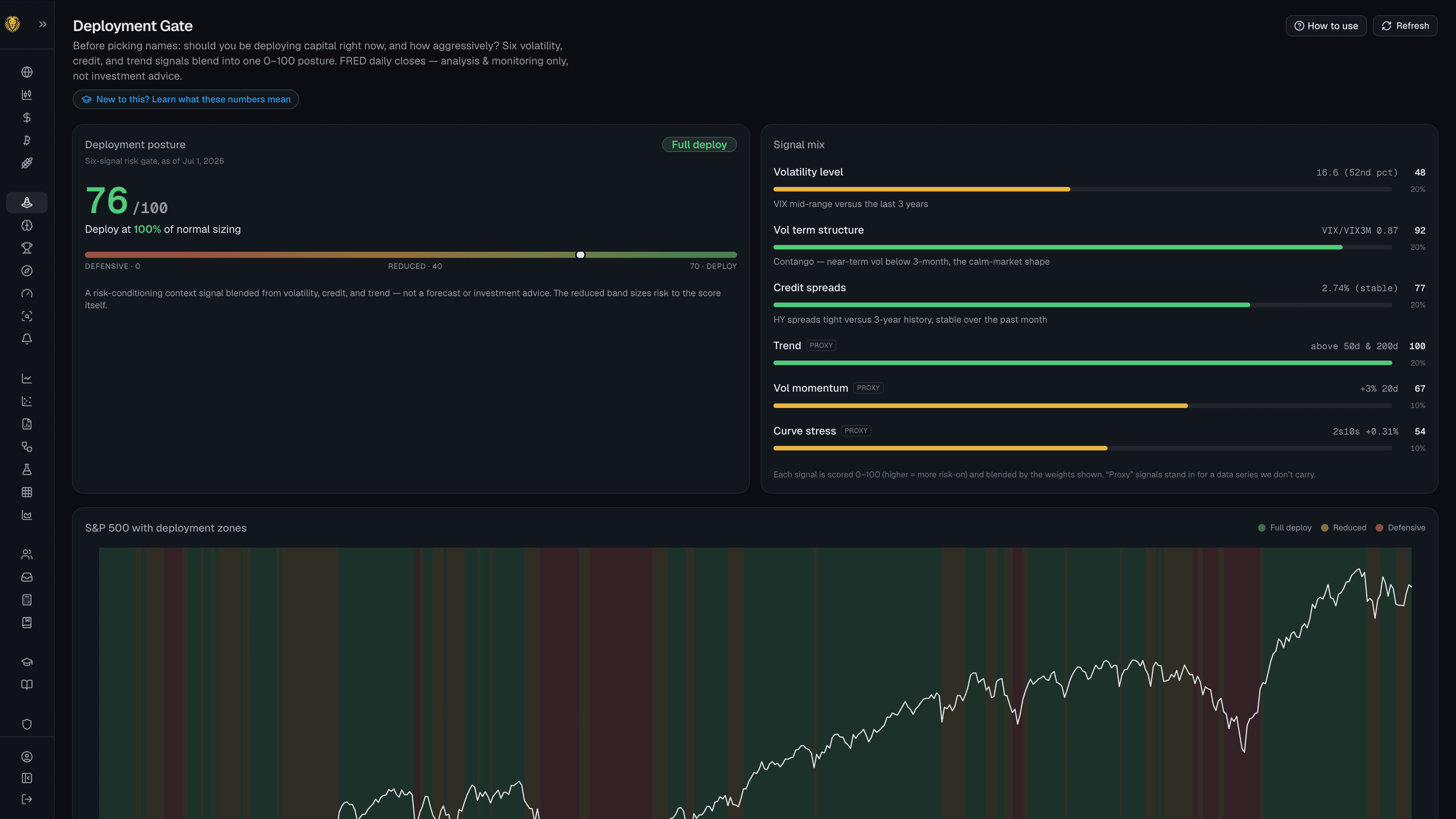The width and height of the screenshot is (1456, 819).
Task: Click the panel collapse icon in sidebar
Action: pos(27,778)
